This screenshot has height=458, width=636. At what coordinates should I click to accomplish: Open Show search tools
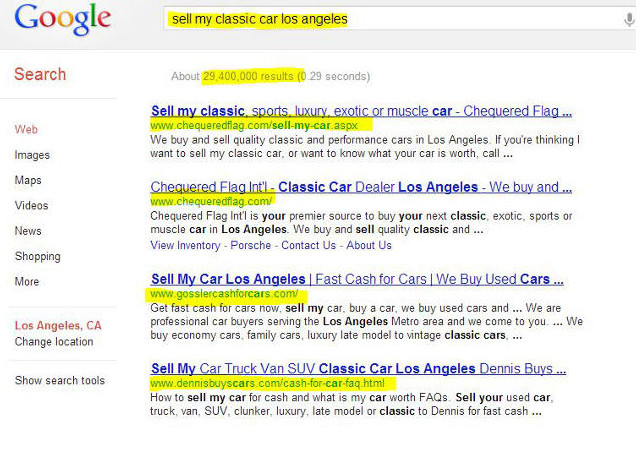click(60, 380)
